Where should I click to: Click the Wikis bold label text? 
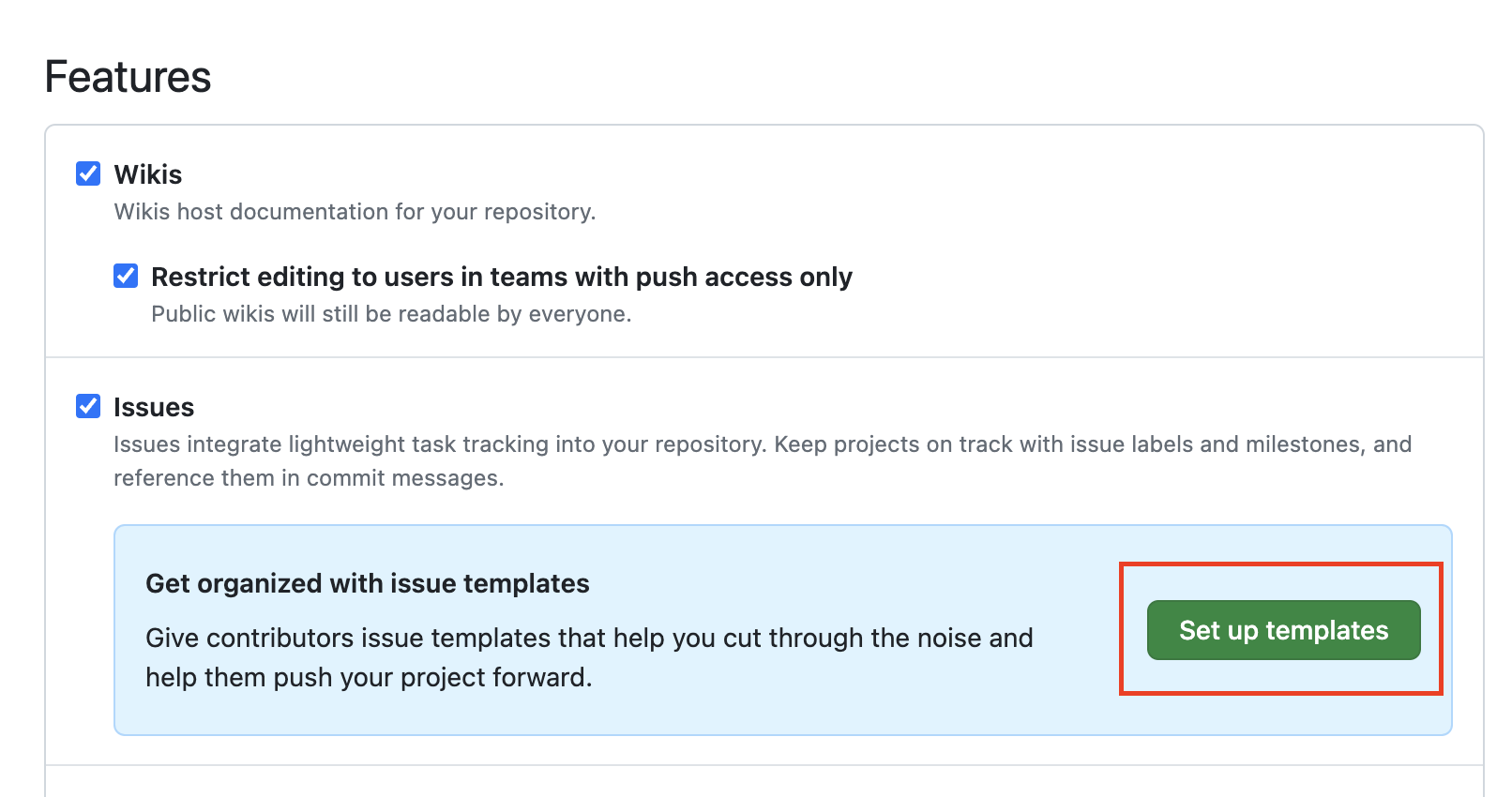tap(147, 173)
